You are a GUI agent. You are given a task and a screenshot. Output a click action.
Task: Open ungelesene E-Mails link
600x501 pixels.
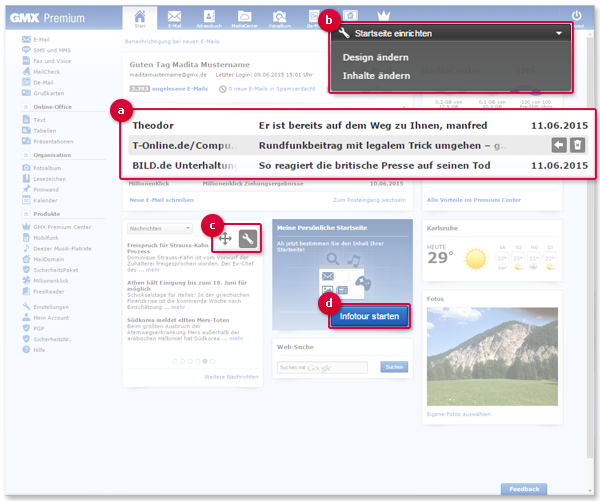pos(180,89)
